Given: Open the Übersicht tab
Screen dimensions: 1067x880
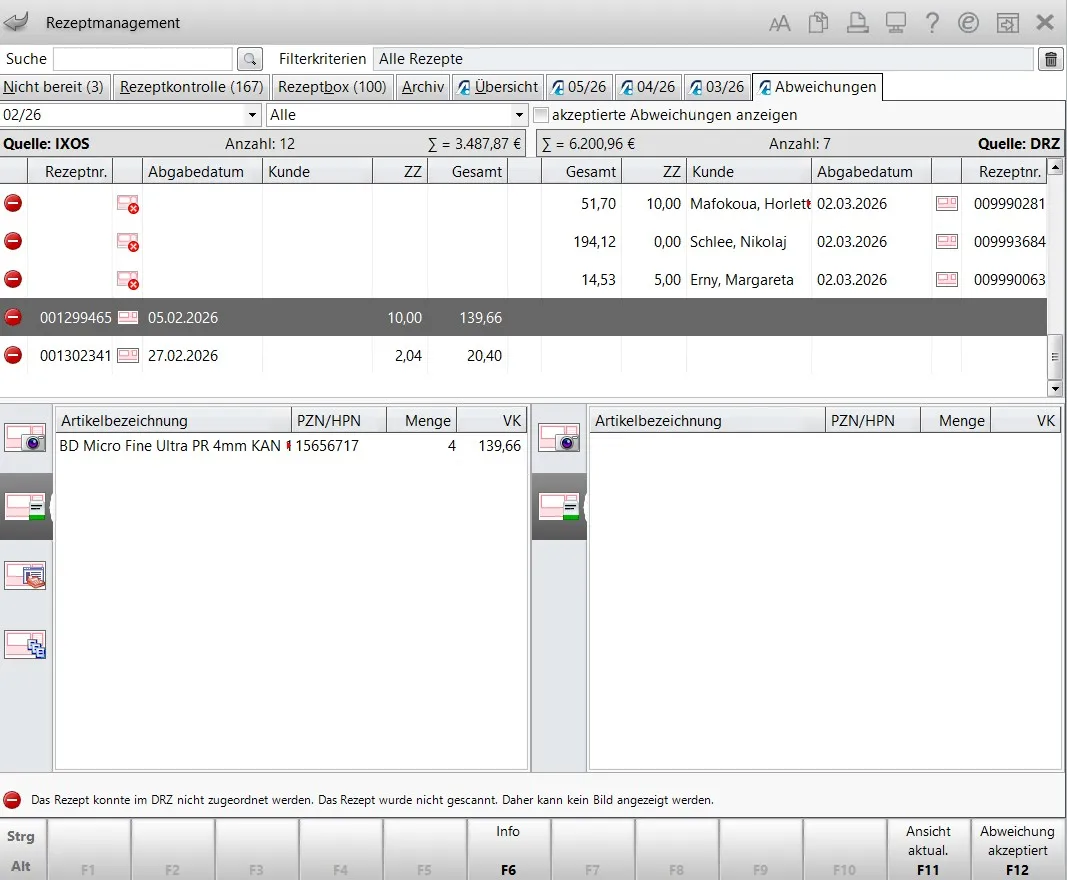Looking at the screenshot, I should tap(498, 87).
